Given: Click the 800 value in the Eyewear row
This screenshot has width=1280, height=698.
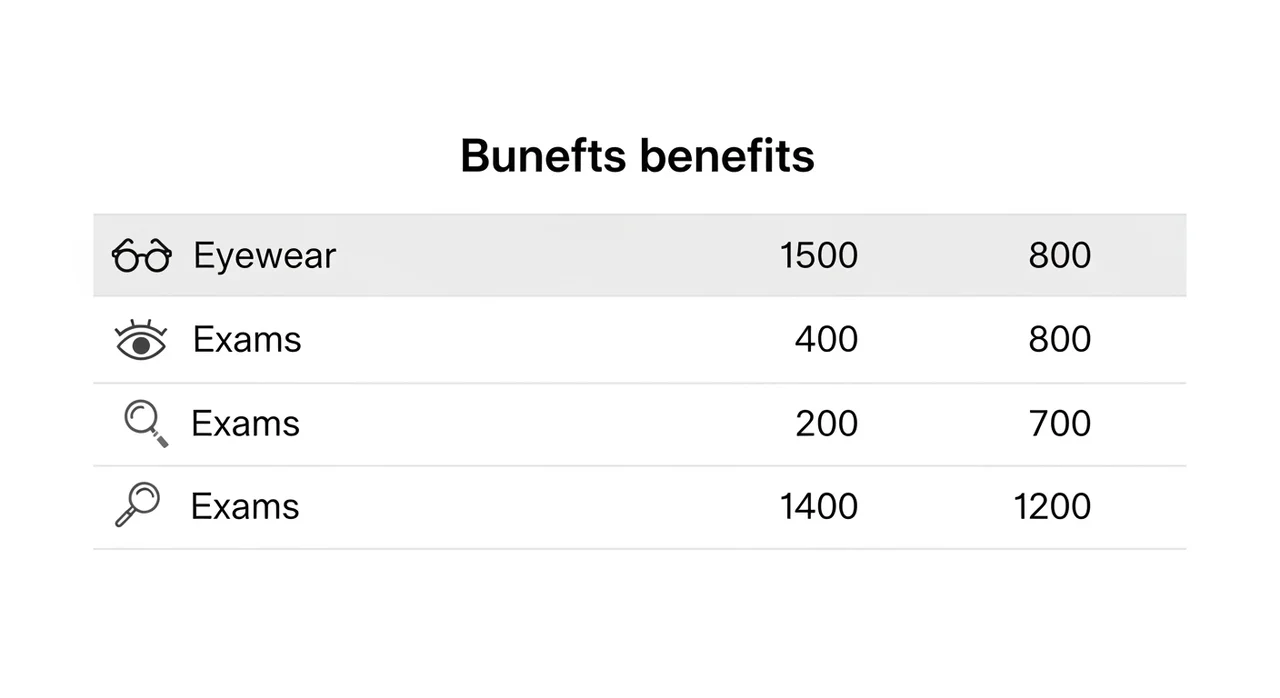Looking at the screenshot, I should click(1059, 256).
